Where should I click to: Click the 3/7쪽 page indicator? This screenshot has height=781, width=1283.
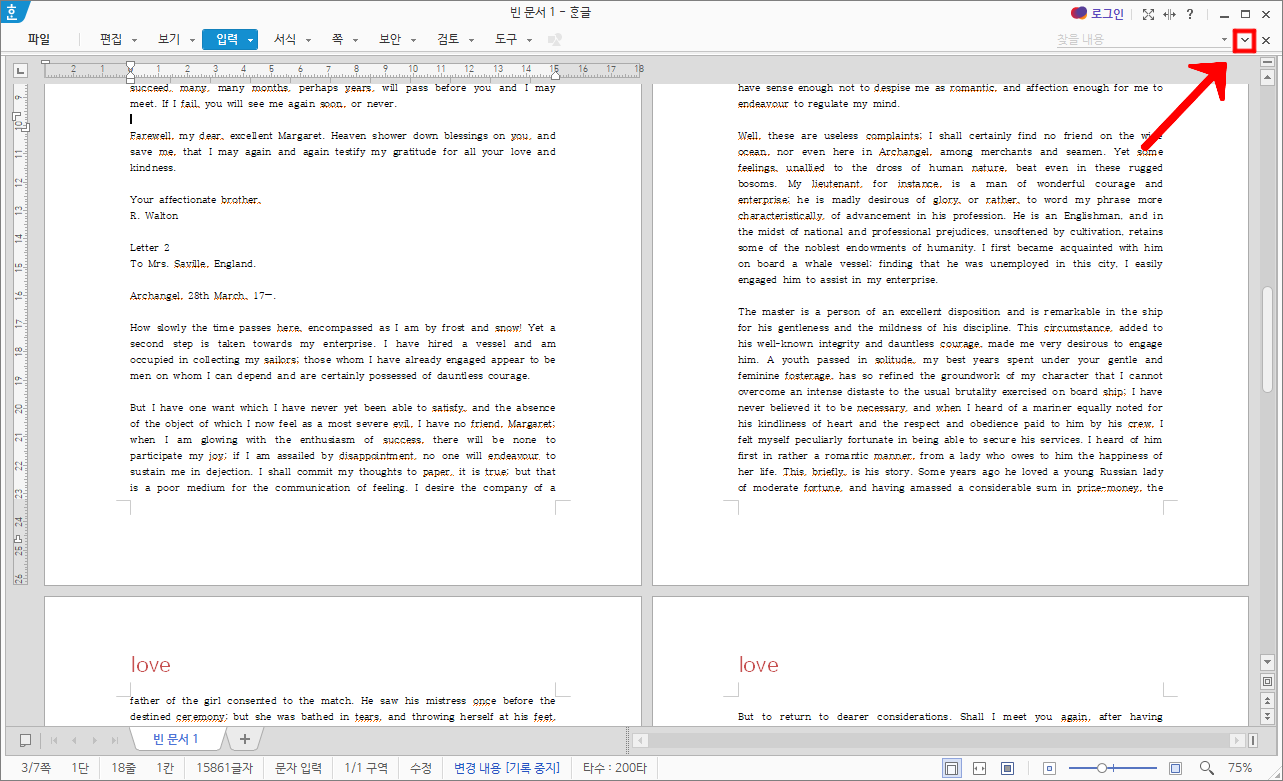[37, 768]
